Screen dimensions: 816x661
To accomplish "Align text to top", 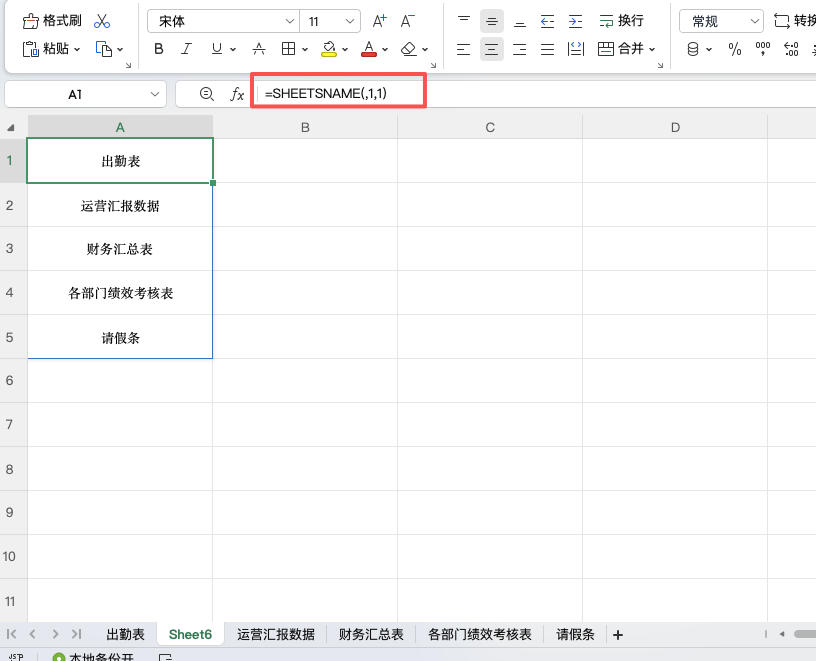I will (464, 21).
